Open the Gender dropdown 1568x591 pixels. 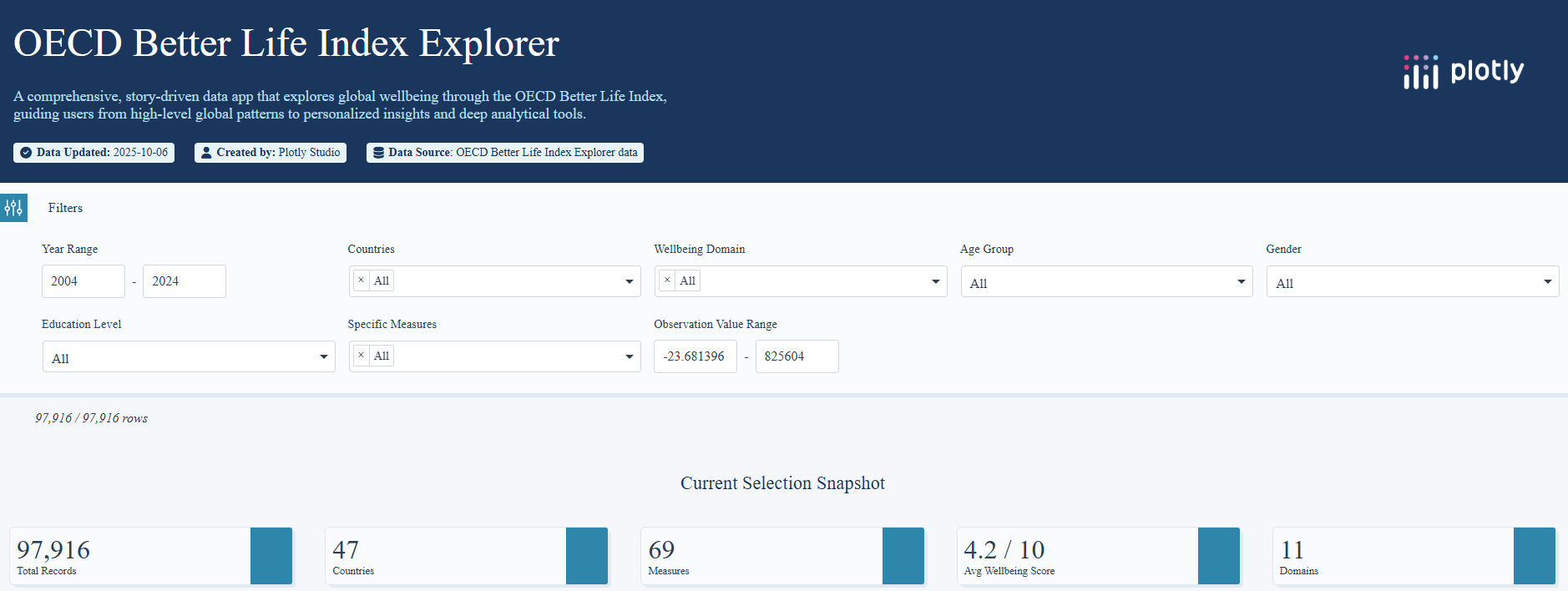pos(1413,282)
